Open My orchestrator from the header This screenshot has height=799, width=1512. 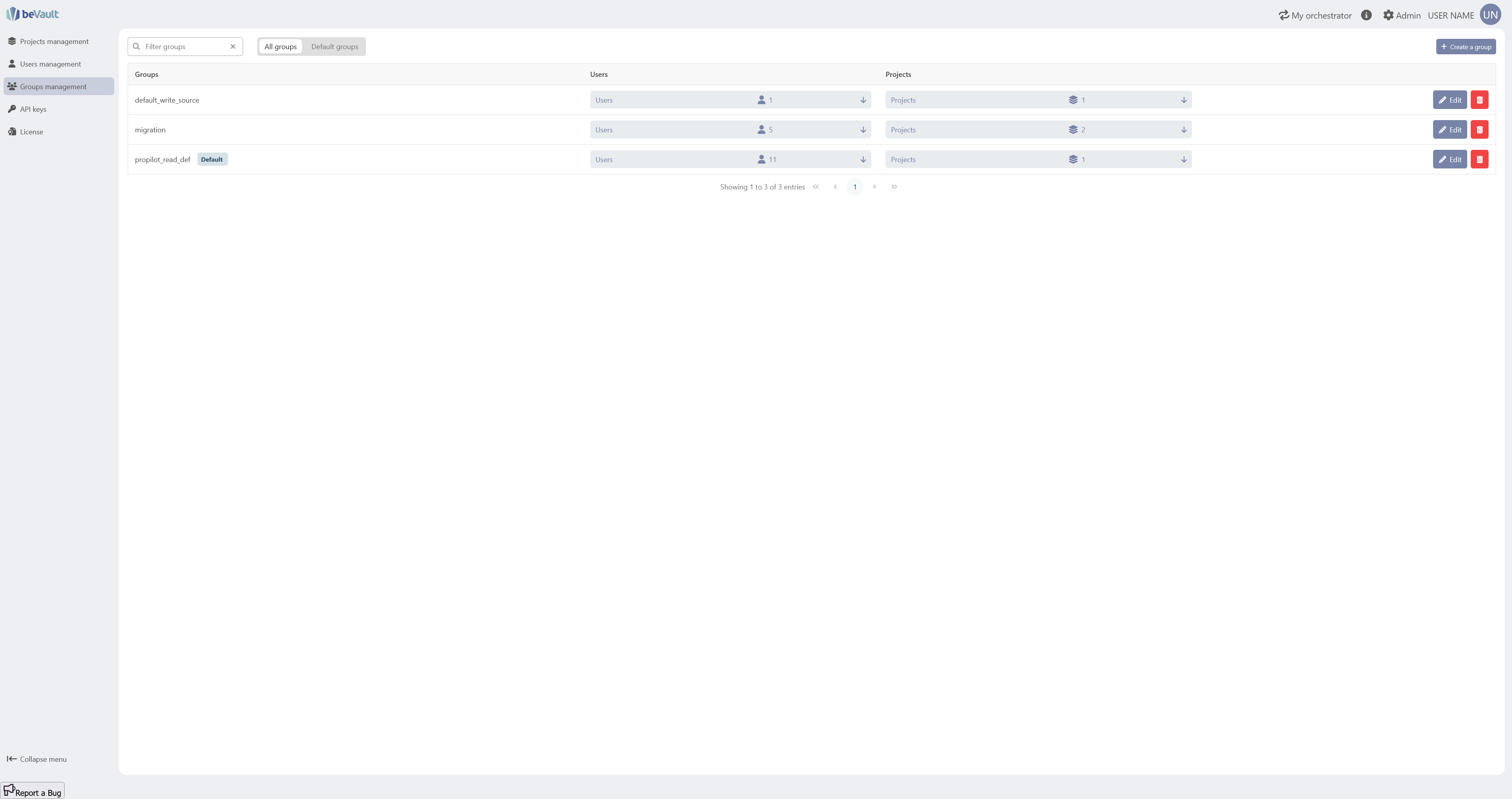coord(1315,15)
